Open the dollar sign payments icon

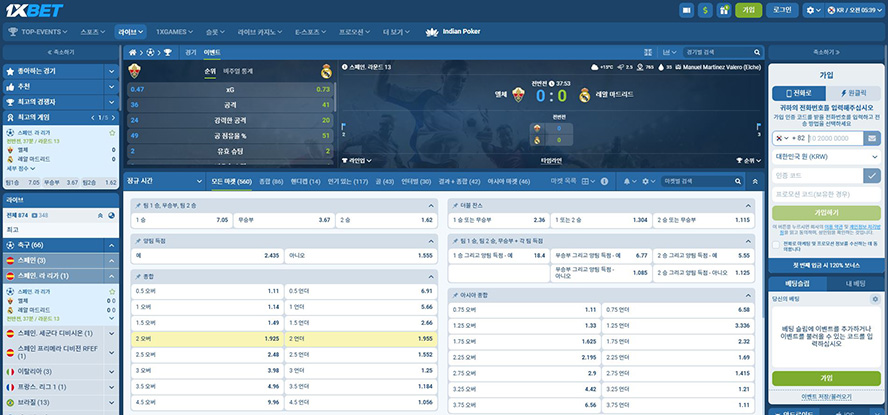click(705, 10)
